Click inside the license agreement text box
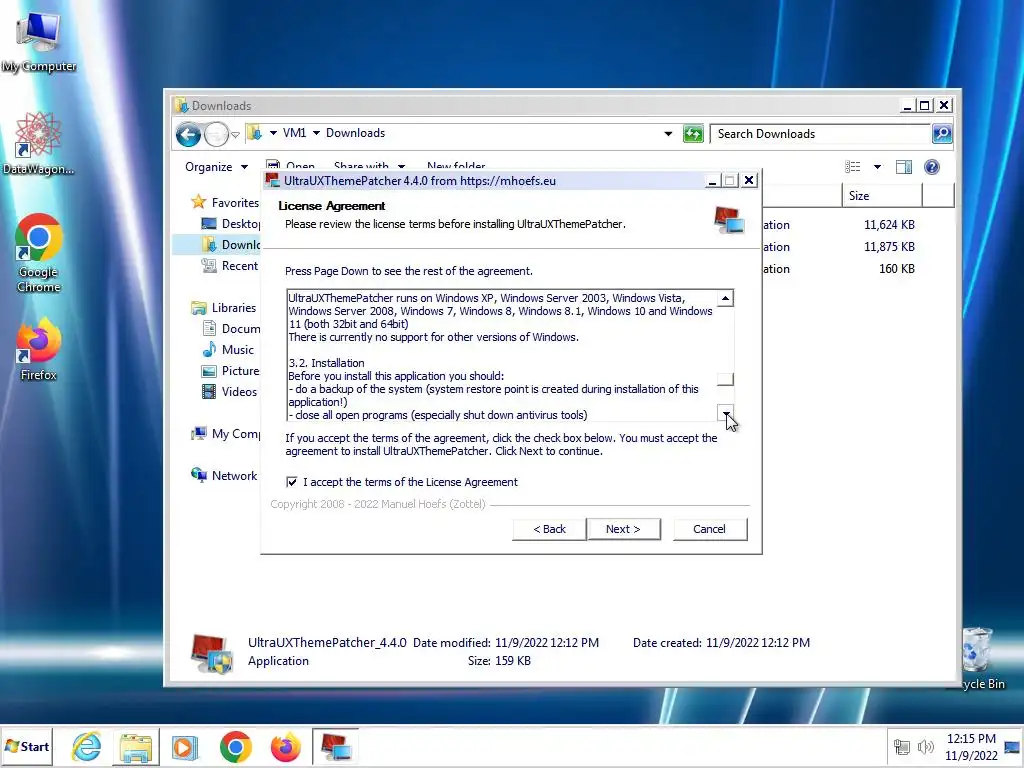Image resolution: width=1024 pixels, height=768 pixels. [x=502, y=356]
